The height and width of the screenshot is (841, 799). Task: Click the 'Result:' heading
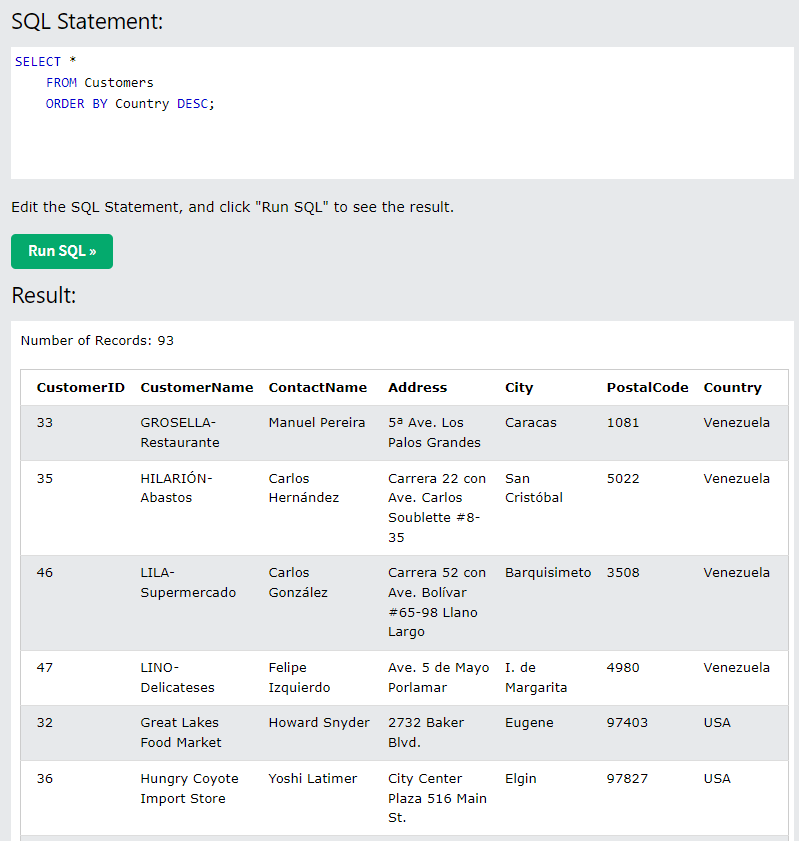coord(44,295)
